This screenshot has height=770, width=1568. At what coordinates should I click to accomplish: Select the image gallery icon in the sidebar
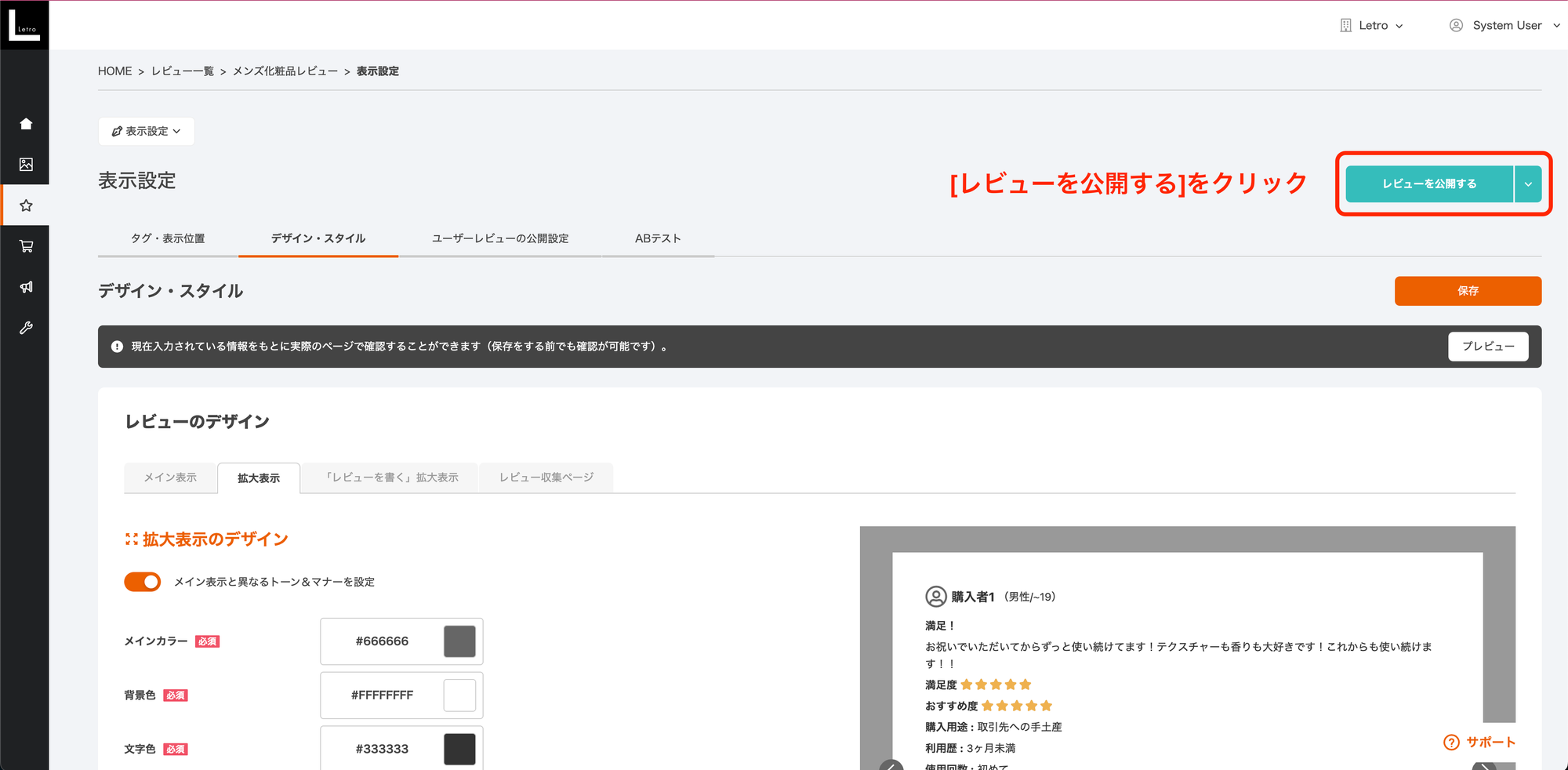pos(26,164)
